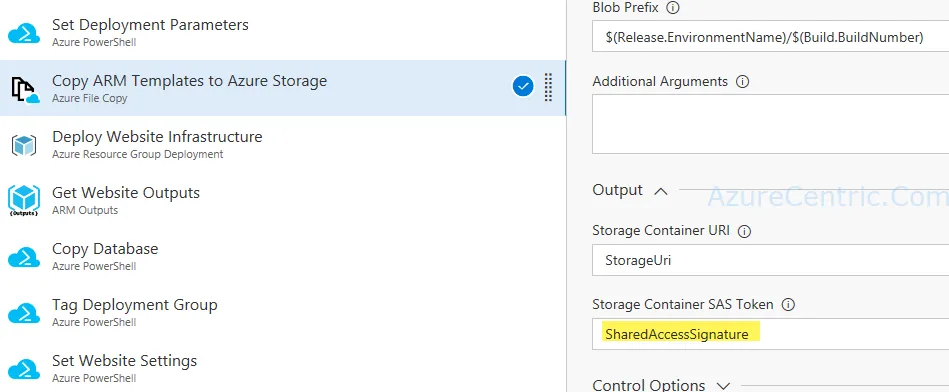Viewport: 949px width, 392px height.
Task: Collapse the Output section
Action: click(661, 191)
